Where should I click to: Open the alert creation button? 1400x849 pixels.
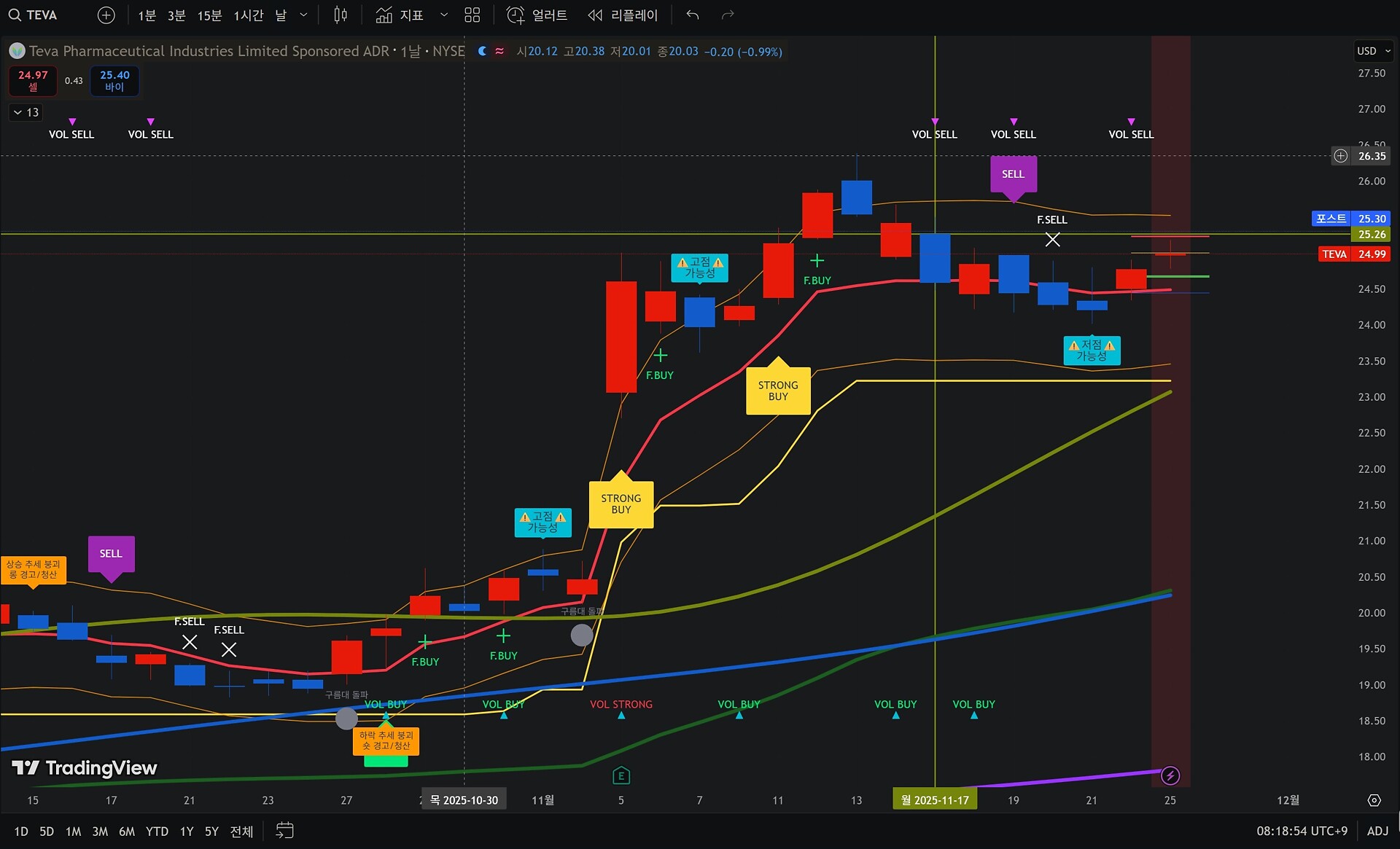coord(537,15)
